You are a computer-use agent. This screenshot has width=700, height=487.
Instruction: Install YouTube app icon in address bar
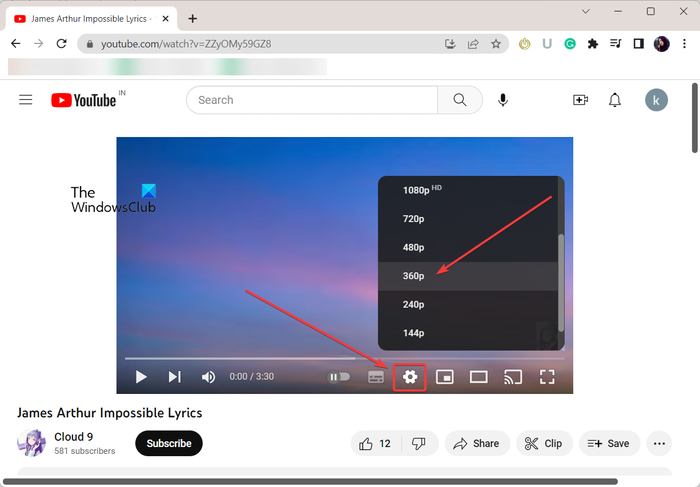[450, 44]
